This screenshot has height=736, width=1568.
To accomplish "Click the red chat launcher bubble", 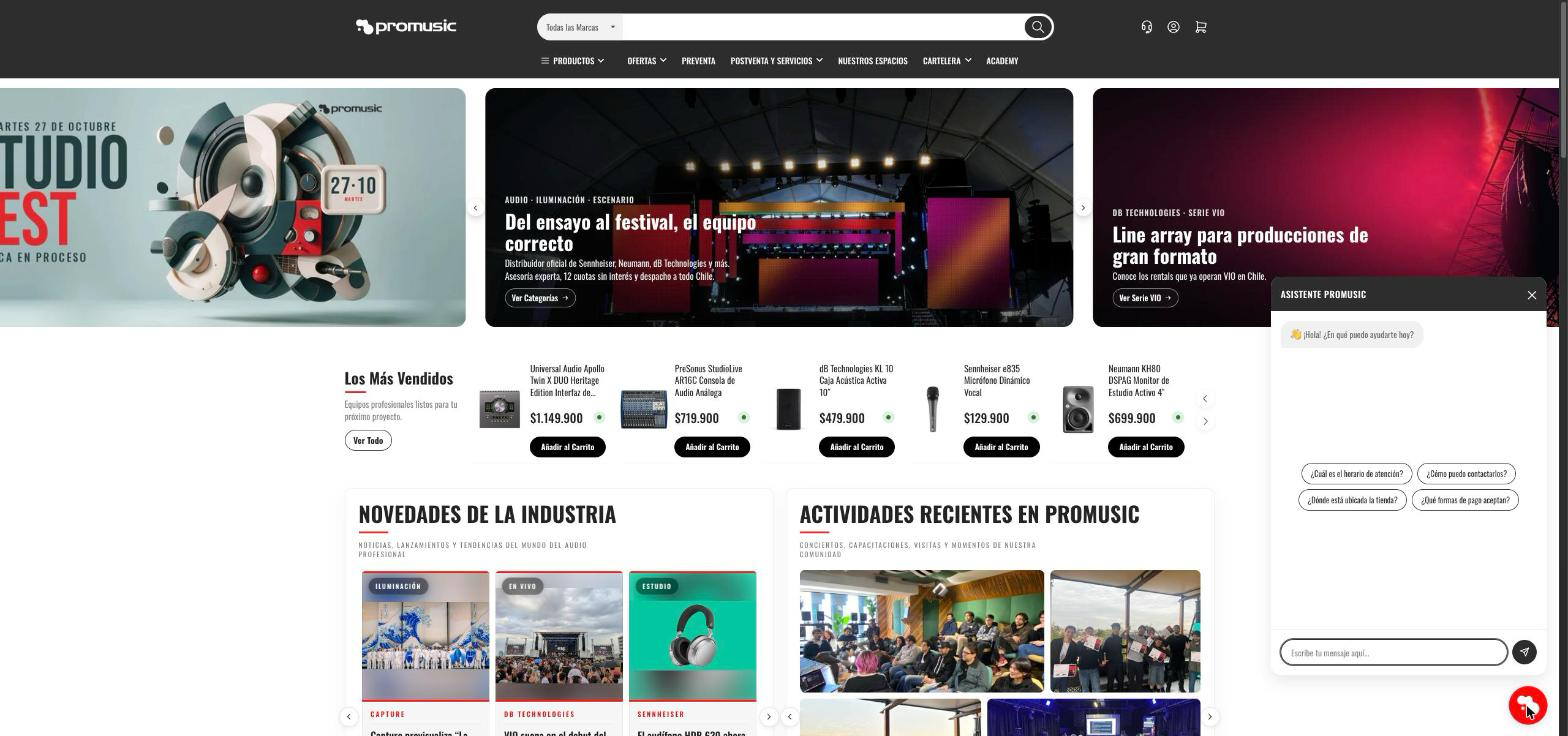I will click(1527, 705).
